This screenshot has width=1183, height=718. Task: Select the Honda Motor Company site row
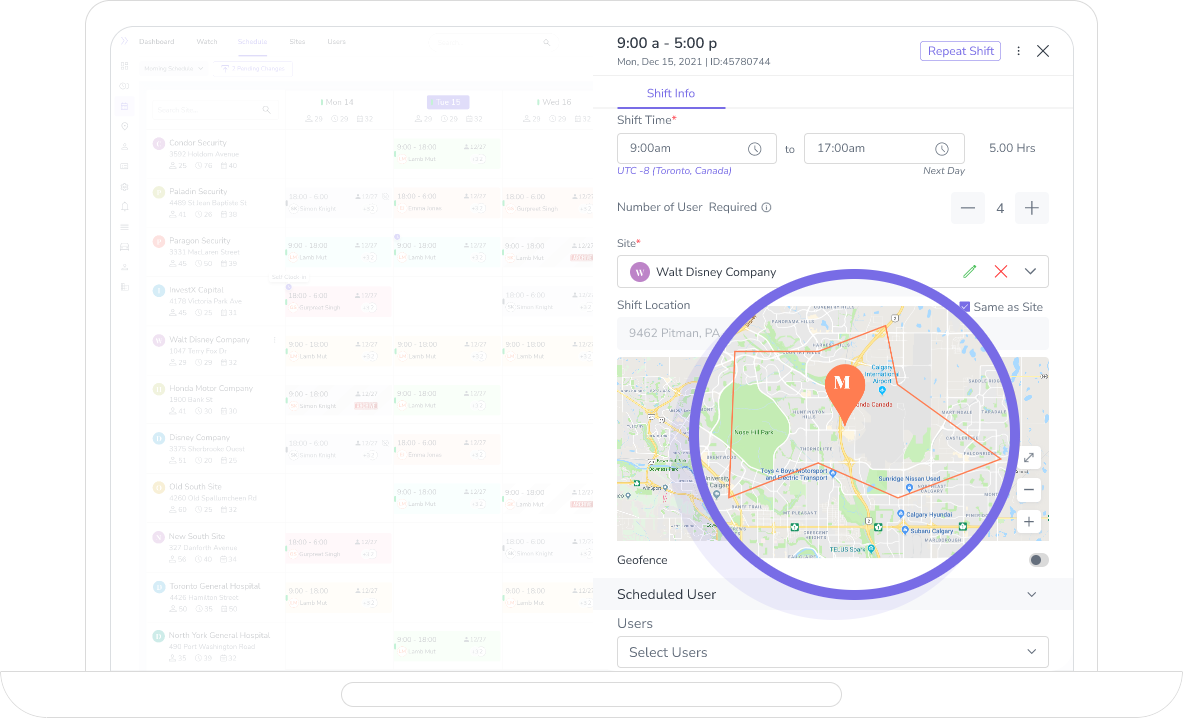click(x=216, y=400)
